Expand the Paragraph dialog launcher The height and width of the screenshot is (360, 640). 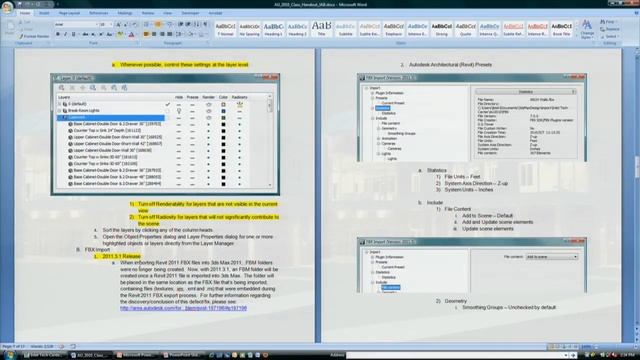click(208, 43)
